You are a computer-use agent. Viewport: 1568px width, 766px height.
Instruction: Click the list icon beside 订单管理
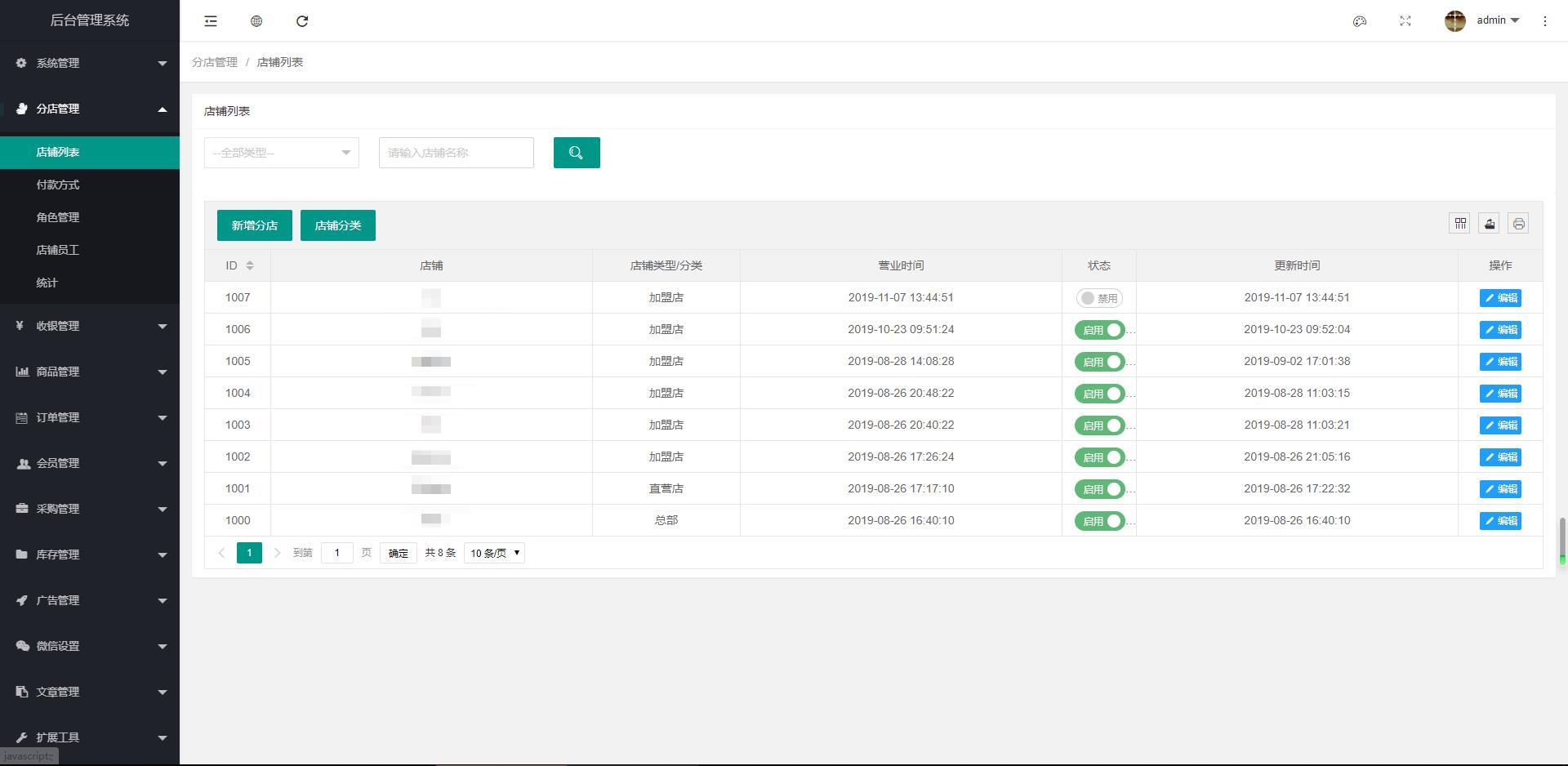[21, 417]
